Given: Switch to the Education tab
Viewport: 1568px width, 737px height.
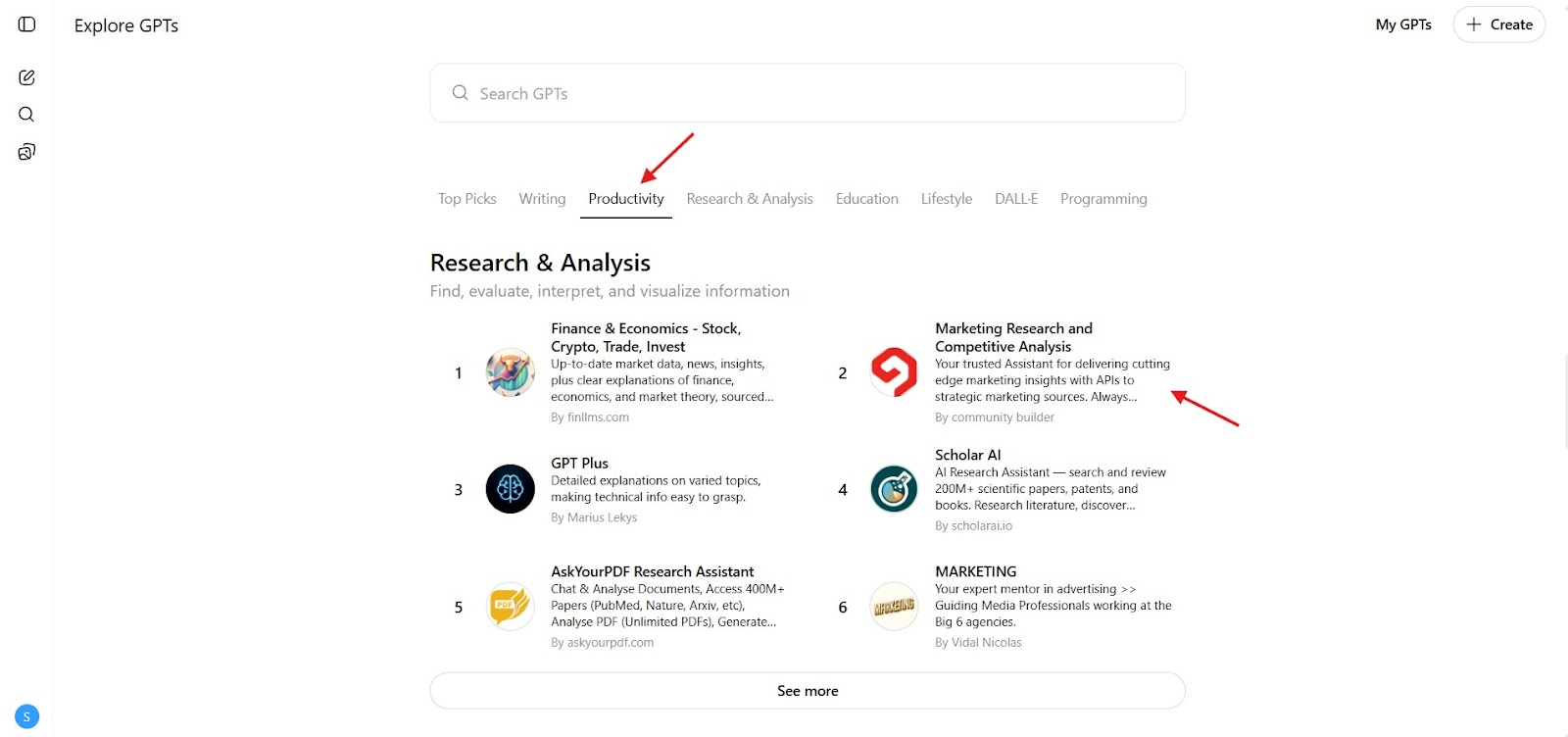Looking at the screenshot, I should coord(867,199).
